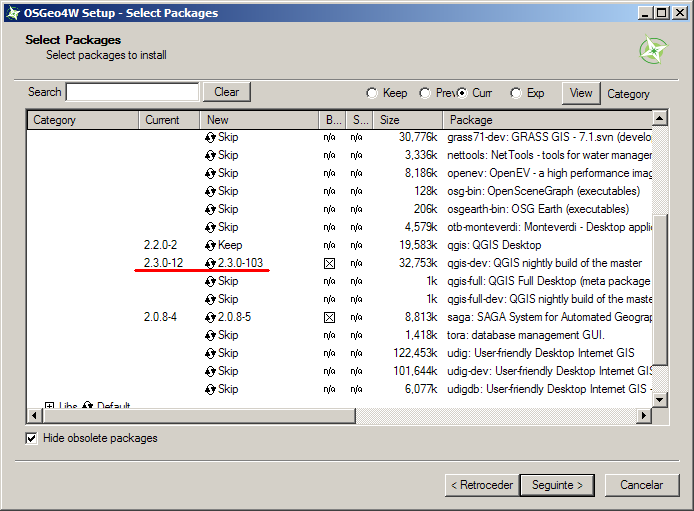Select the Exp radio button

point(516,93)
